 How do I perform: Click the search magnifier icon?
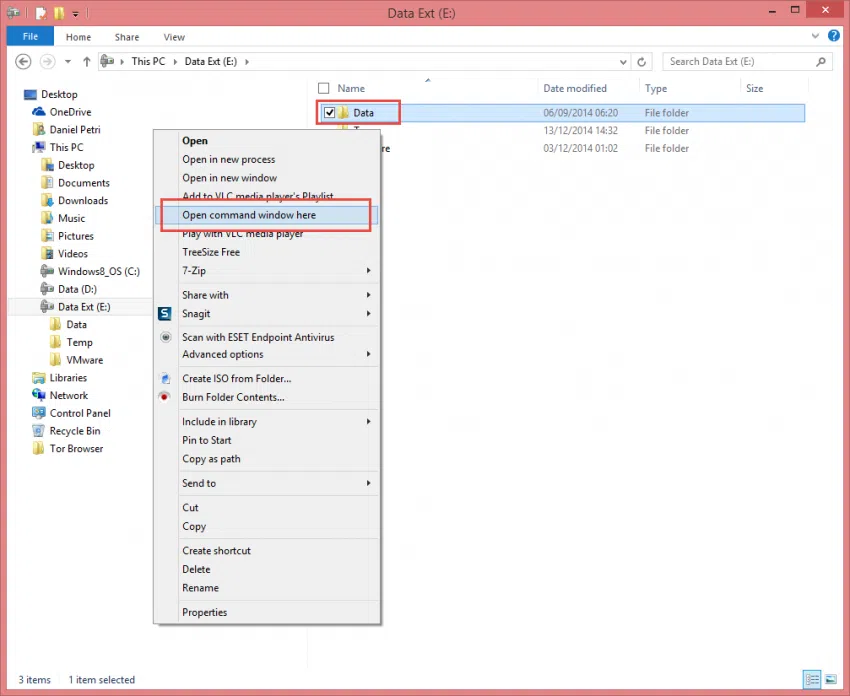pyautogui.click(x=821, y=62)
